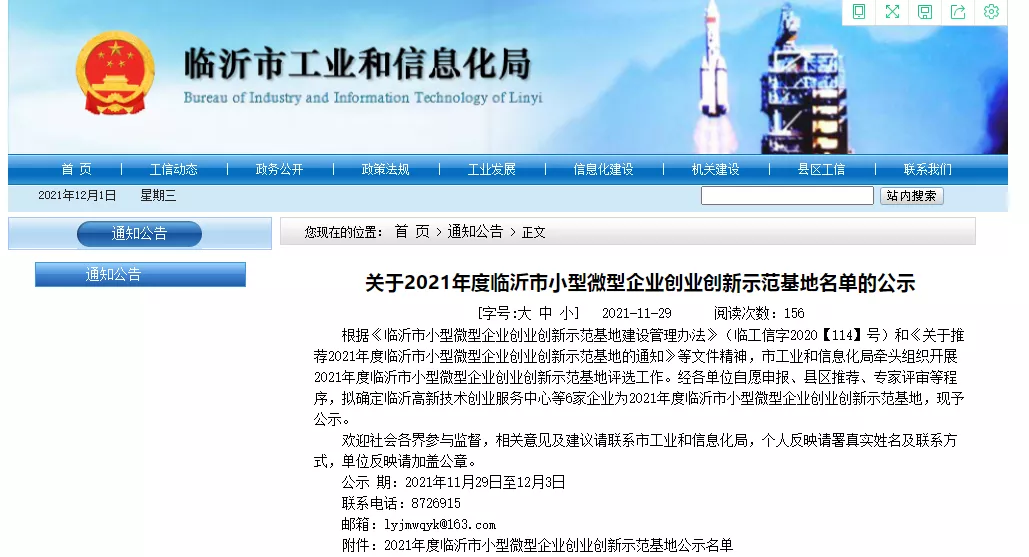Set font size to 大

click(x=524, y=313)
